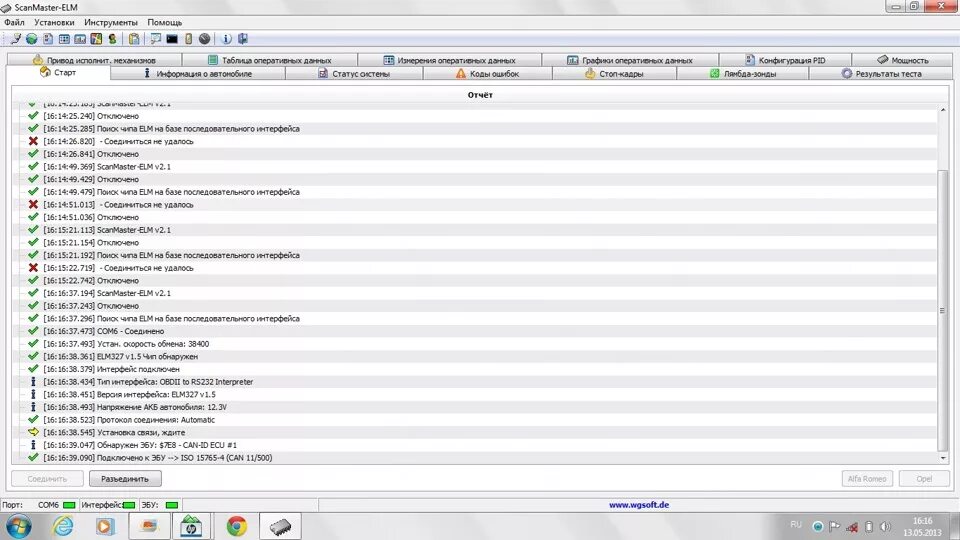The width and height of the screenshot is (960, 540).
Task: Open Google Chrome from taskbar
Action: tap(236, 526)
